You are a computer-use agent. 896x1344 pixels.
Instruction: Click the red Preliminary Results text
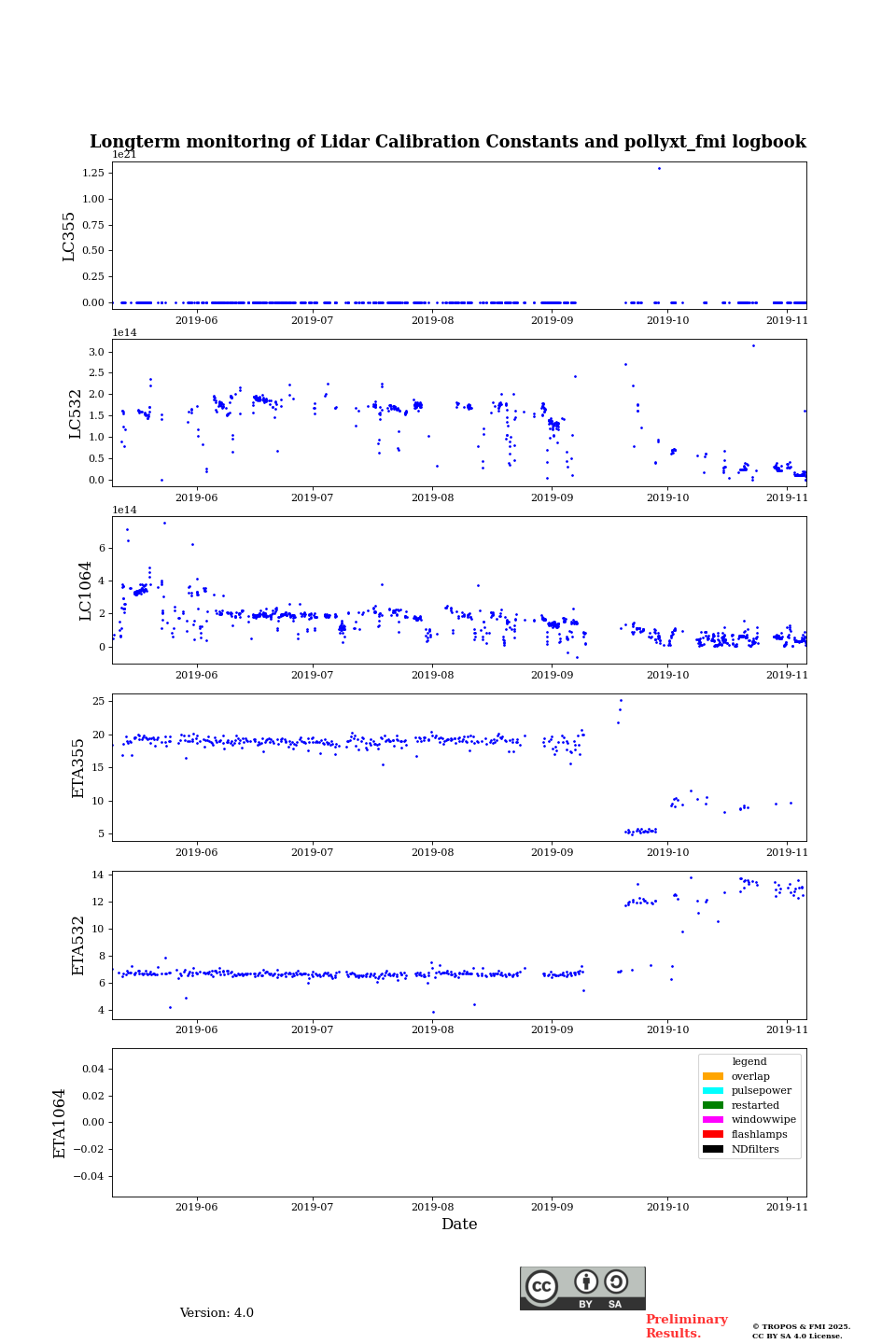tap(686, 1326)
